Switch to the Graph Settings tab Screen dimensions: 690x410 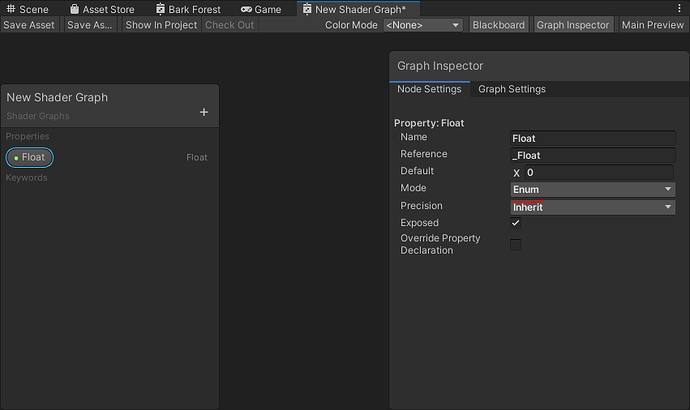click(x=512, y=89)
